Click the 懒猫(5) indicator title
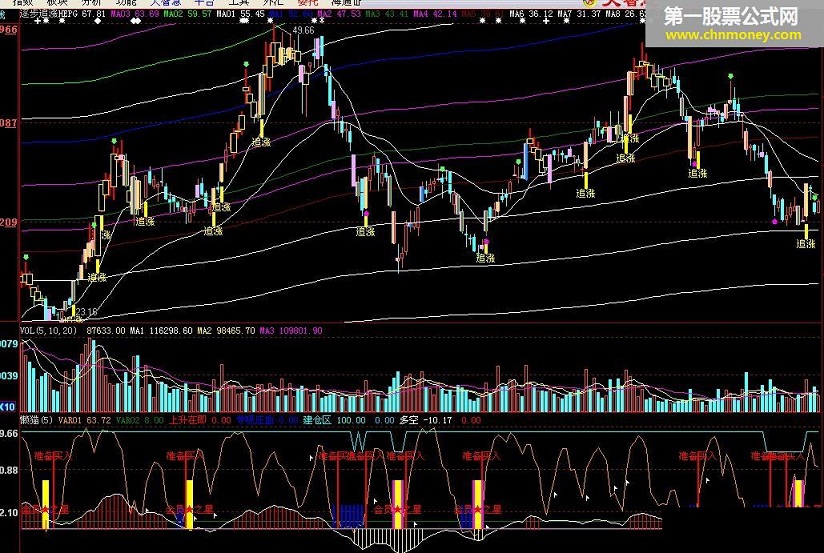The width and height of the screenshot is (824, 553). 36,420
